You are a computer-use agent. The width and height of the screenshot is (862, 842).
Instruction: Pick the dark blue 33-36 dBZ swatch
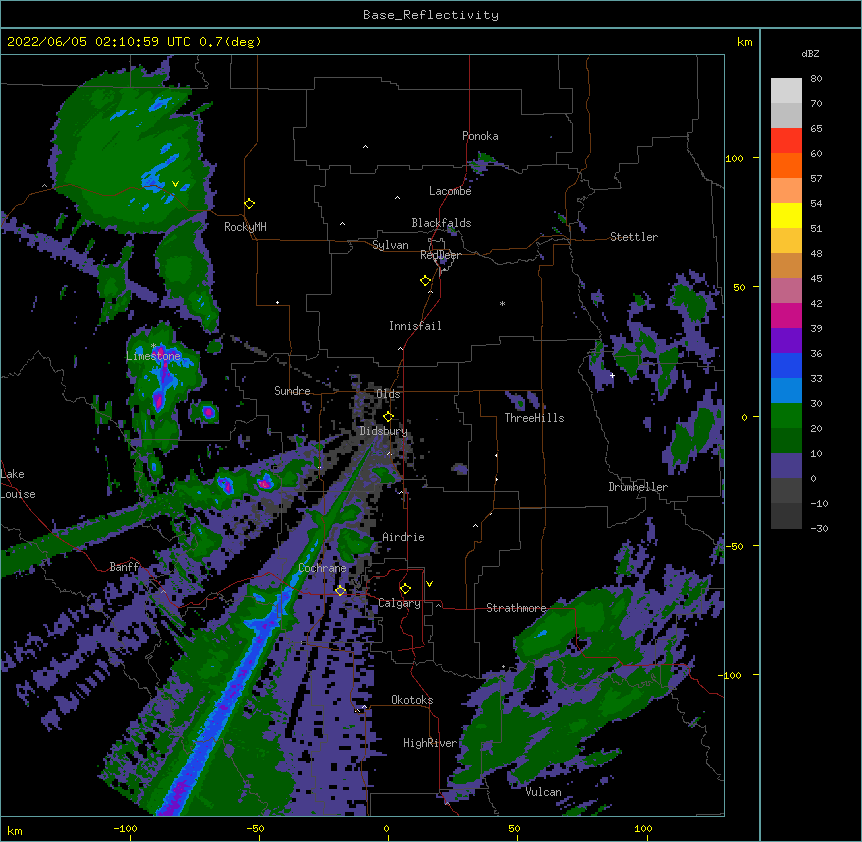point(786,365)
